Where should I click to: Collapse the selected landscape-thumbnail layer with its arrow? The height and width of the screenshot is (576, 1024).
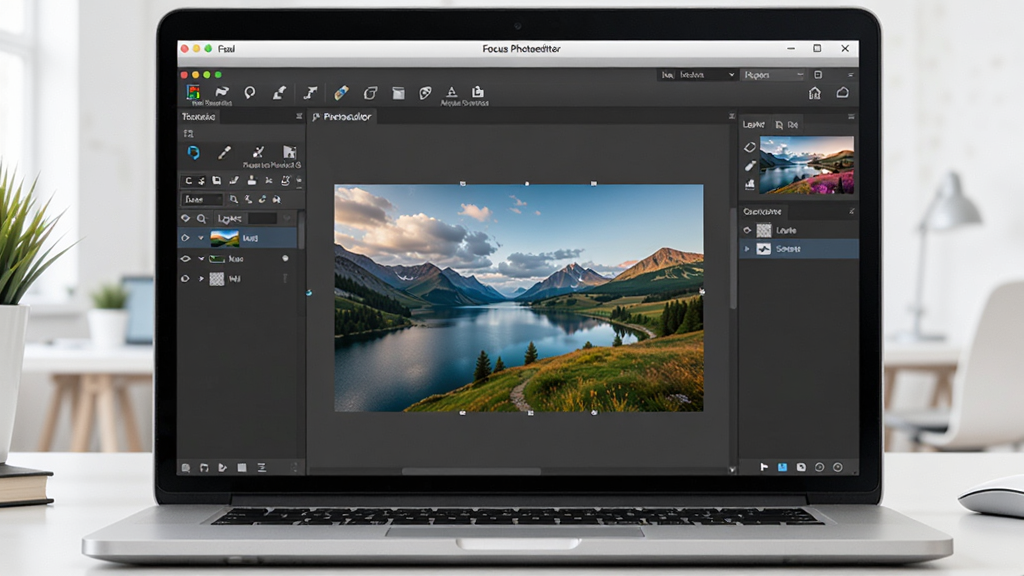(x=201, y=238)
